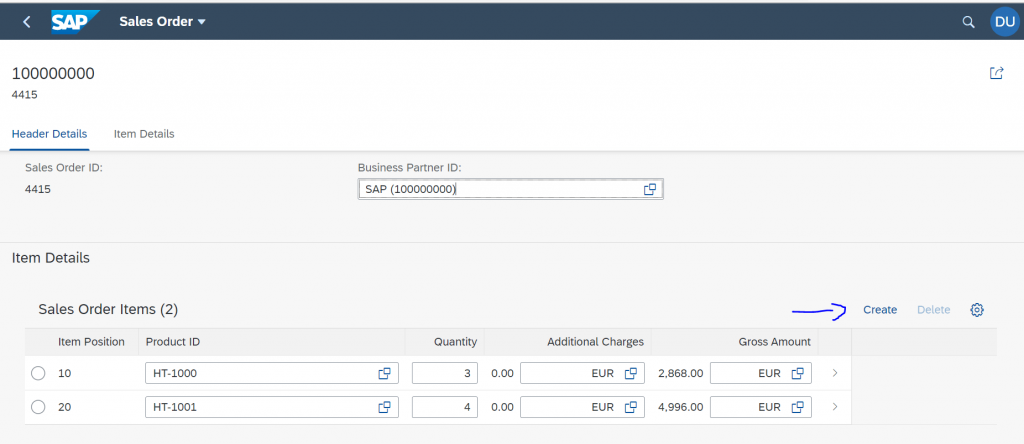Select the radio button for item 20

click(x=38, y=407)
